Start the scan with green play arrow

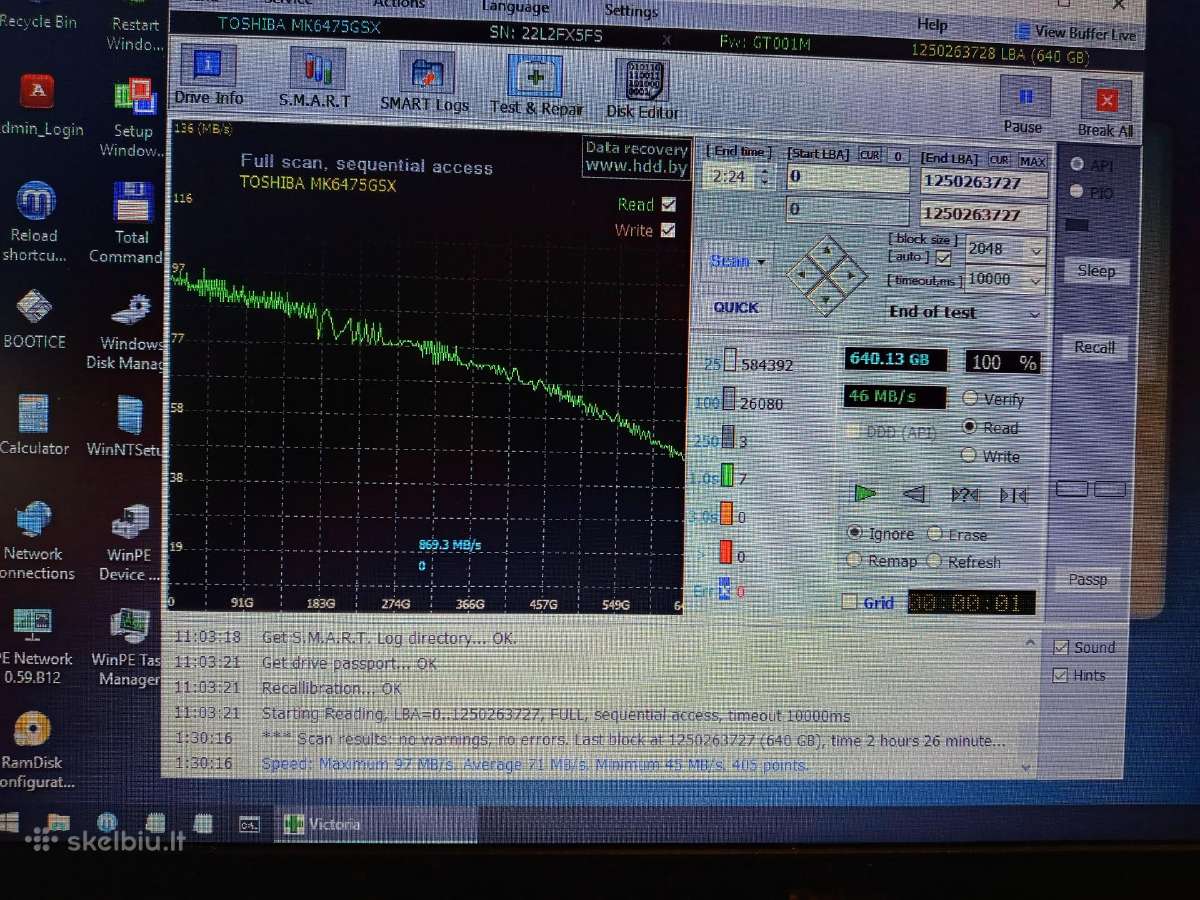coord(866,493)
